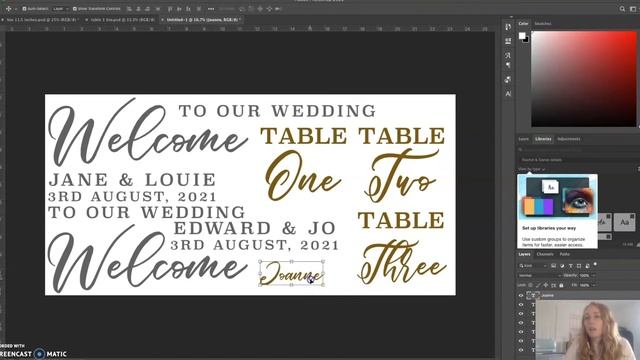Click the foreground color swatch
Image resolution: width=640 pixels, height=360 pixels.
coord(522,36)
